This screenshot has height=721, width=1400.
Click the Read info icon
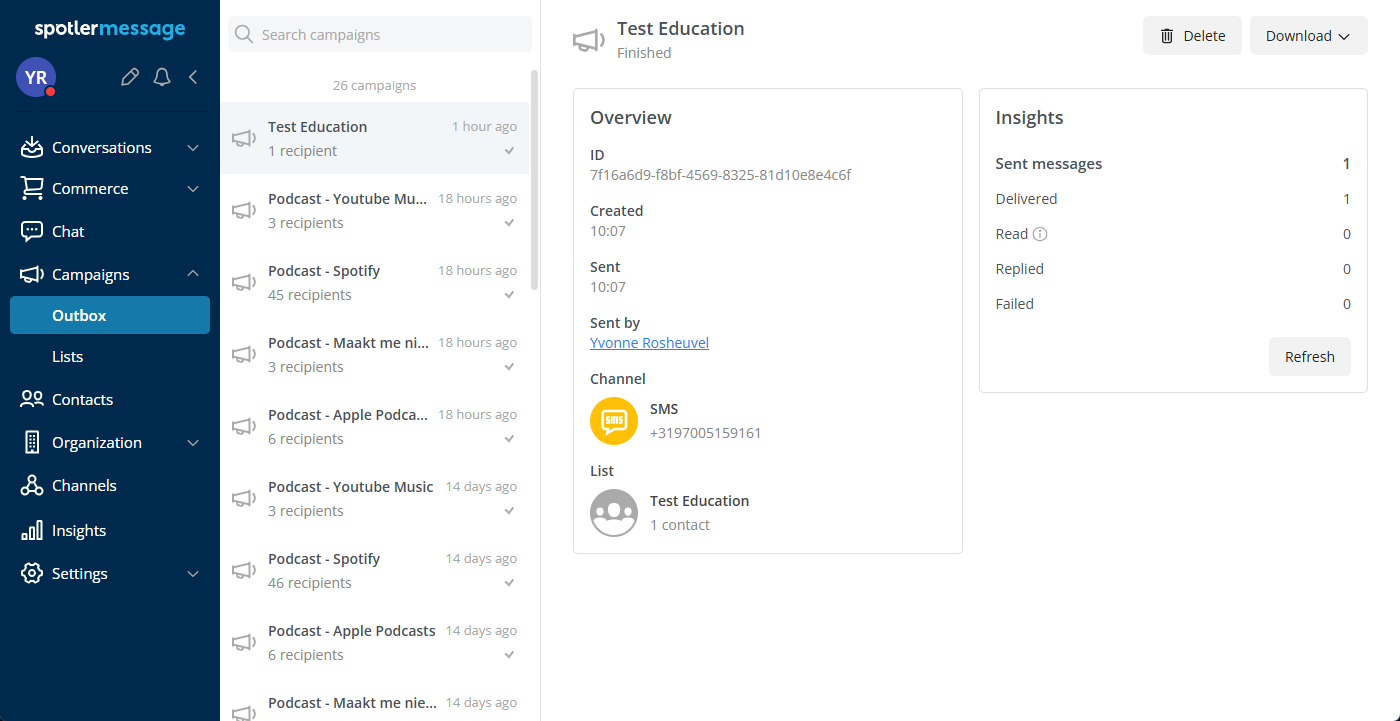point(1040,234)
